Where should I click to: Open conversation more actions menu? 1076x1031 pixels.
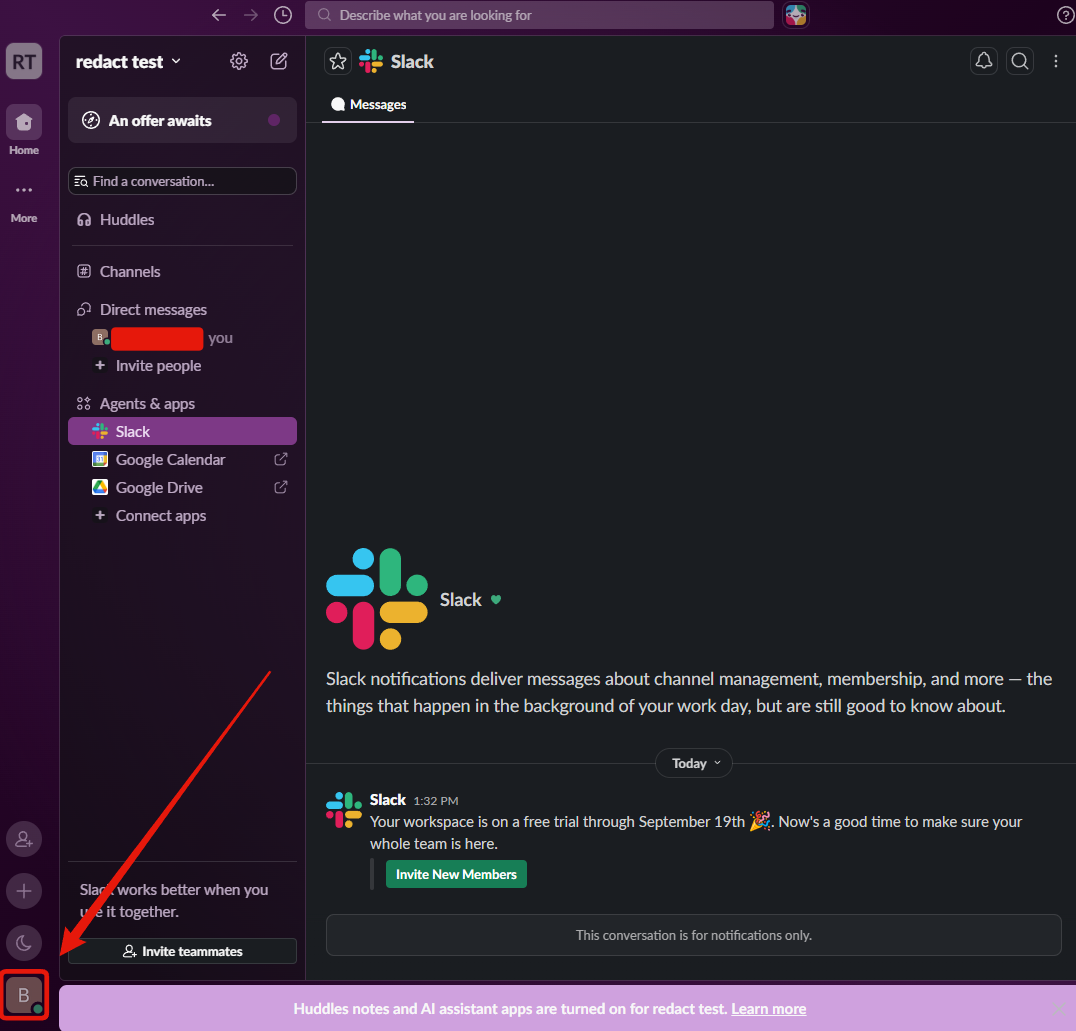1055,61
